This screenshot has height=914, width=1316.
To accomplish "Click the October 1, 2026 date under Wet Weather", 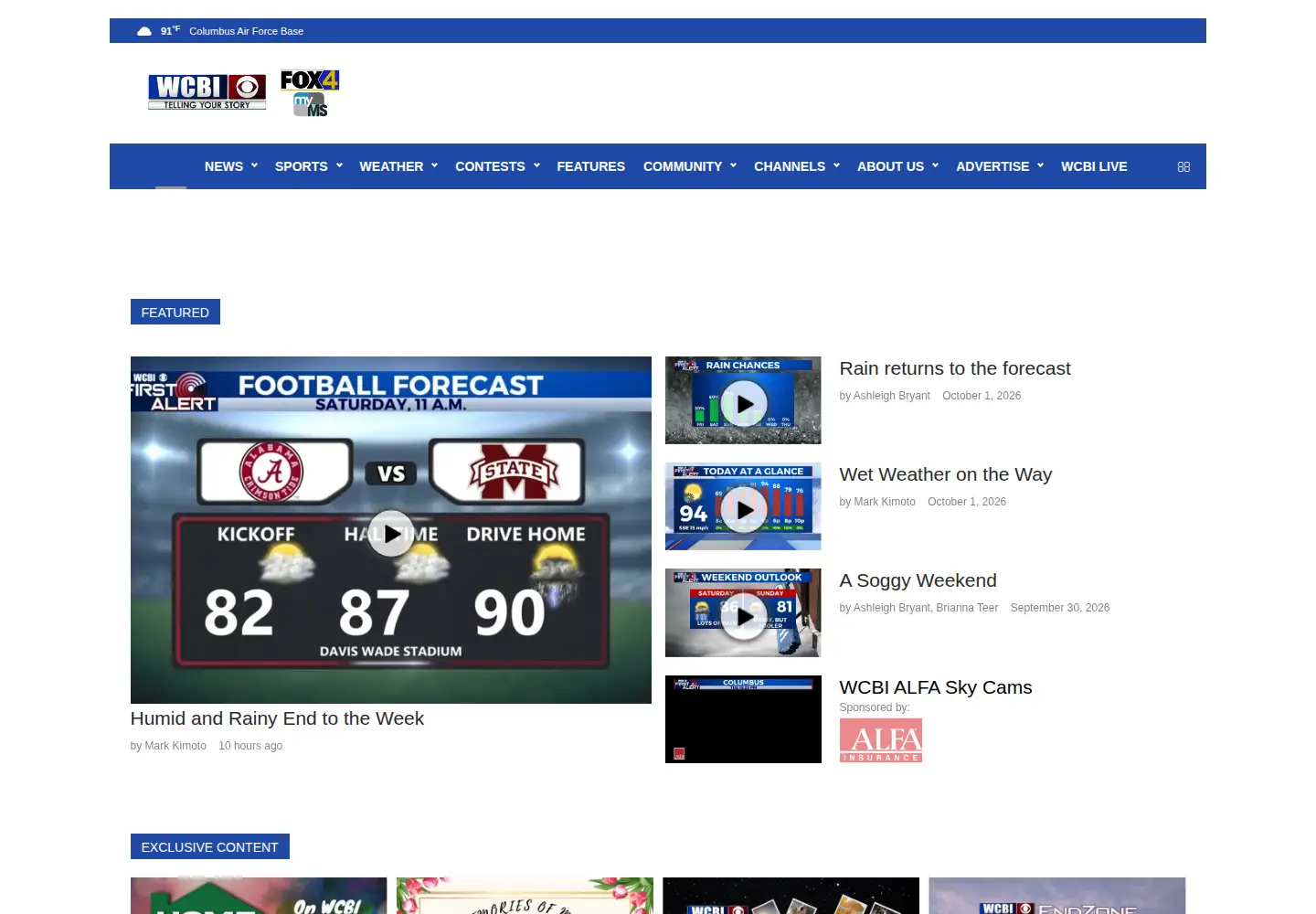I will [x=967, y=502].
